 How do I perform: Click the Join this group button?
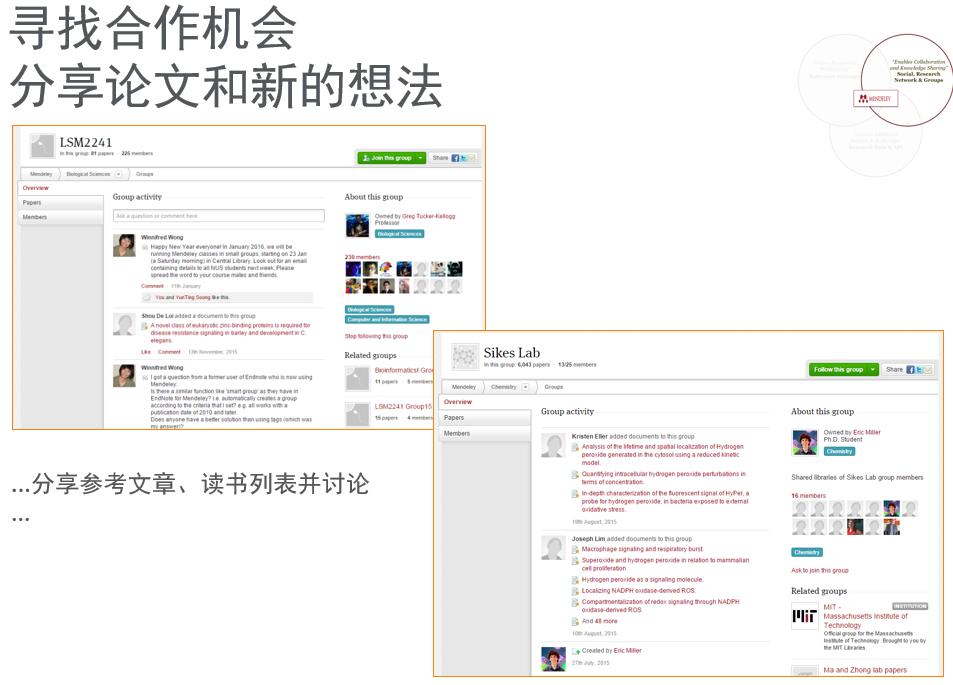tap(387, 158)
